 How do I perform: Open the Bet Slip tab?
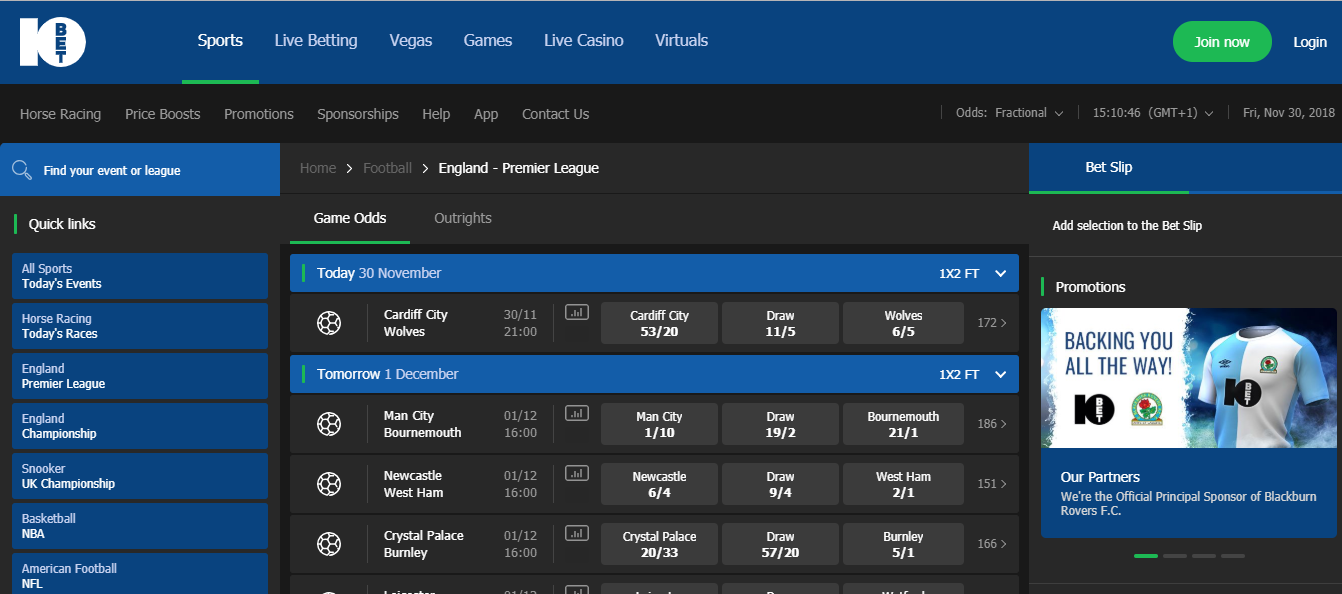click(1109, 167)
